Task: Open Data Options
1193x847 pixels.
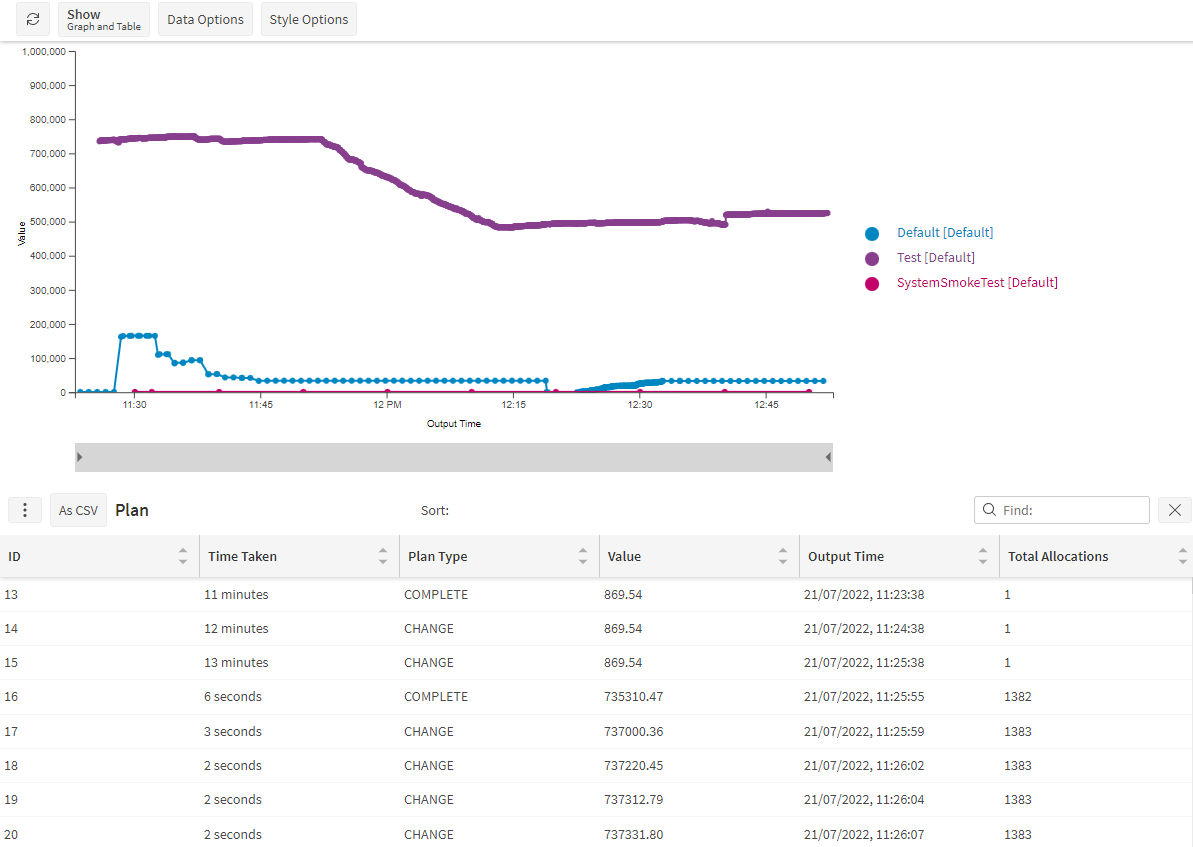Action: [205, 19]
